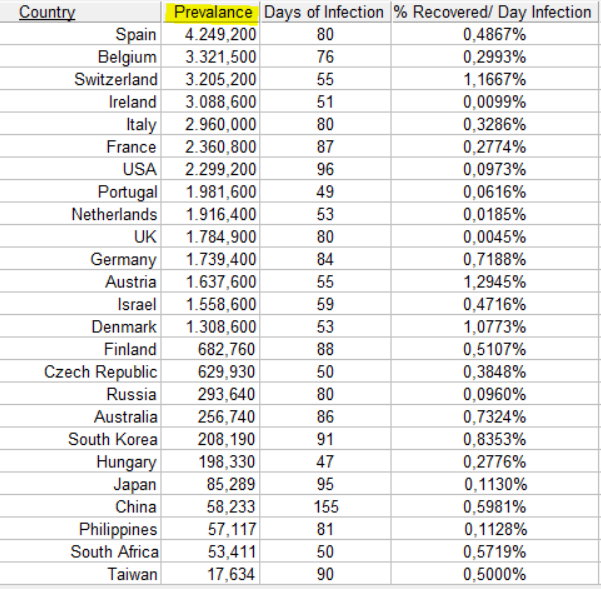
Task: Click Taiwan recovery rate 0,5000%
Action: click(494, 574)
